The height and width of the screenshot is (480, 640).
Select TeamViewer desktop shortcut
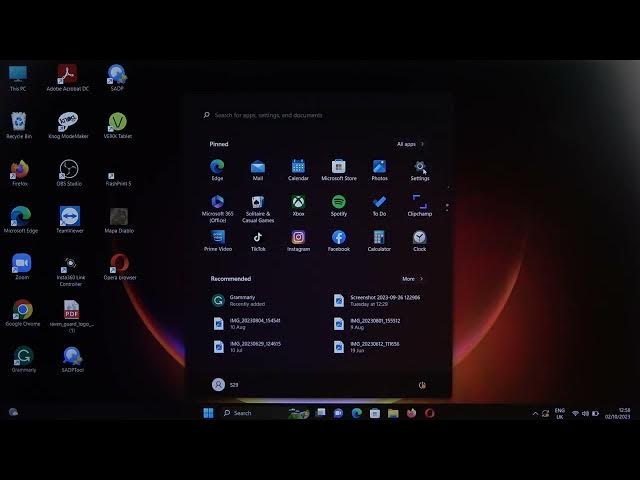point(70,220)
